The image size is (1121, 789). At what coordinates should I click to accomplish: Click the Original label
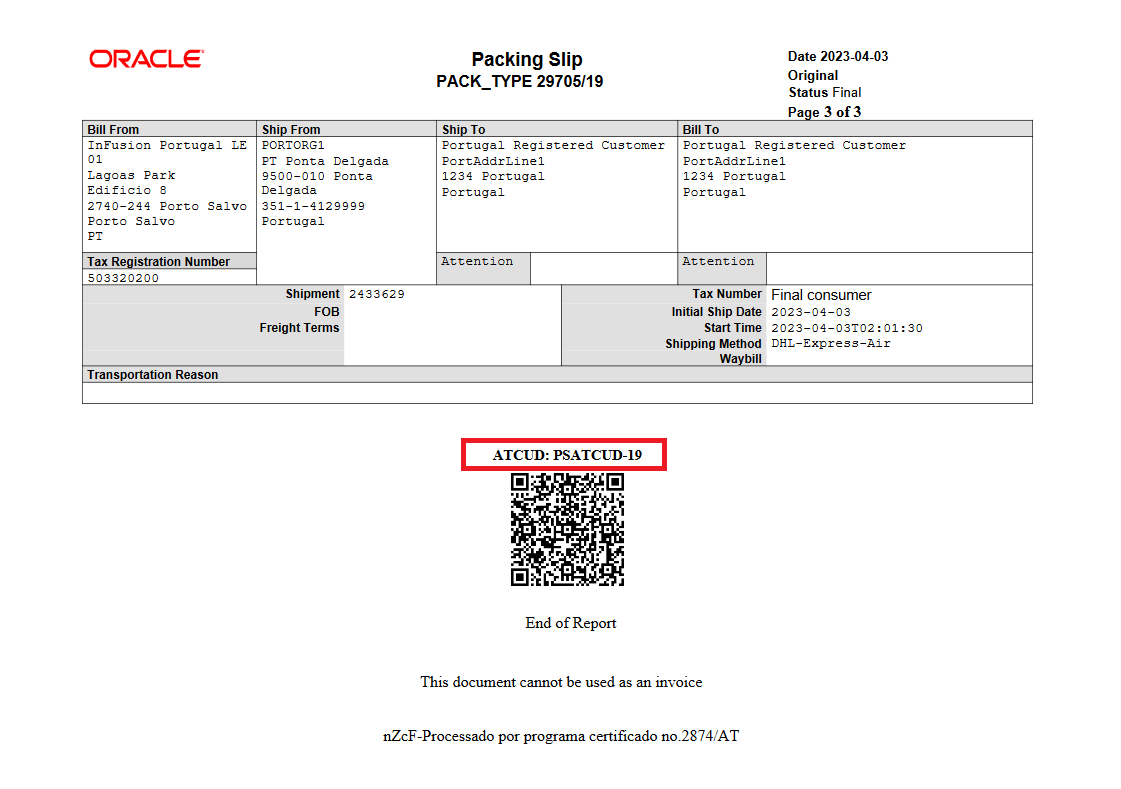(x=813, y=76)
